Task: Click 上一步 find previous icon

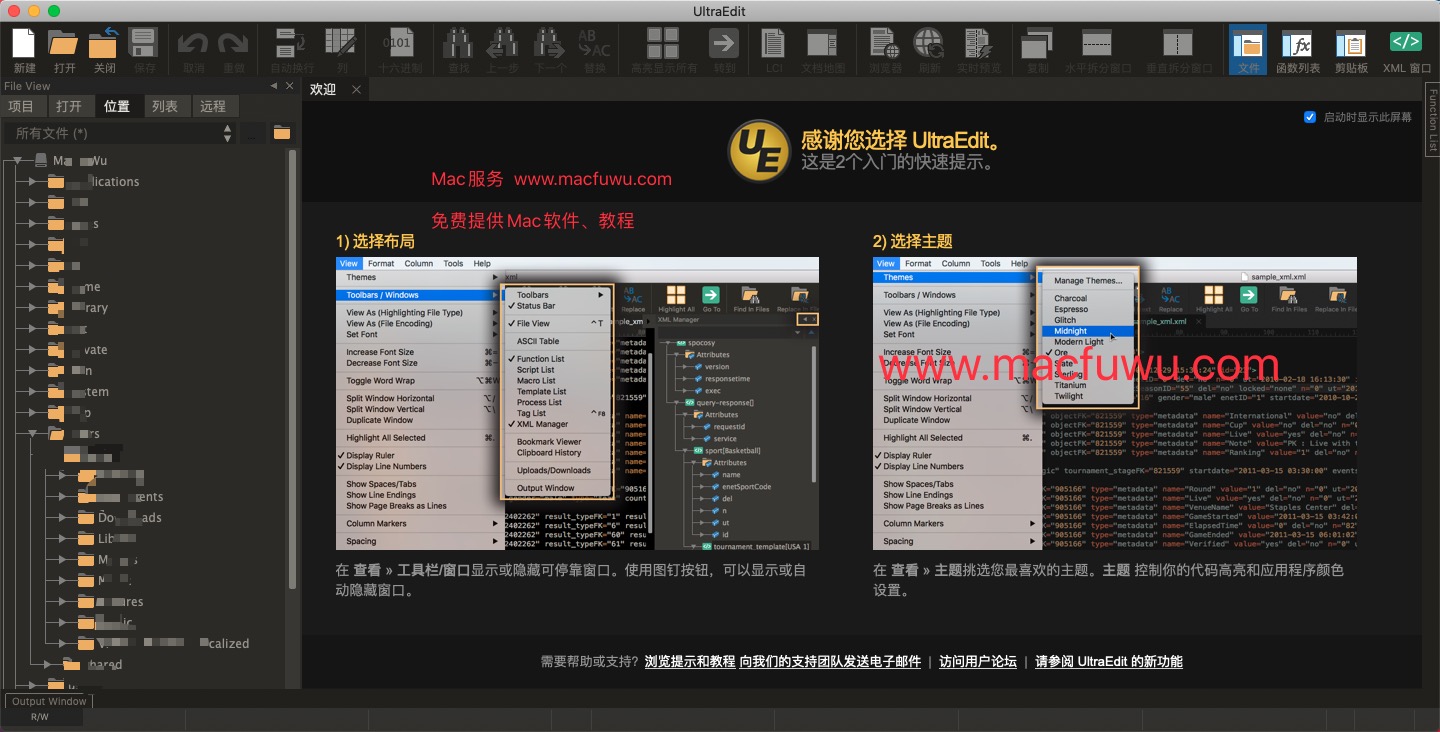Action: tap(502, 50)
